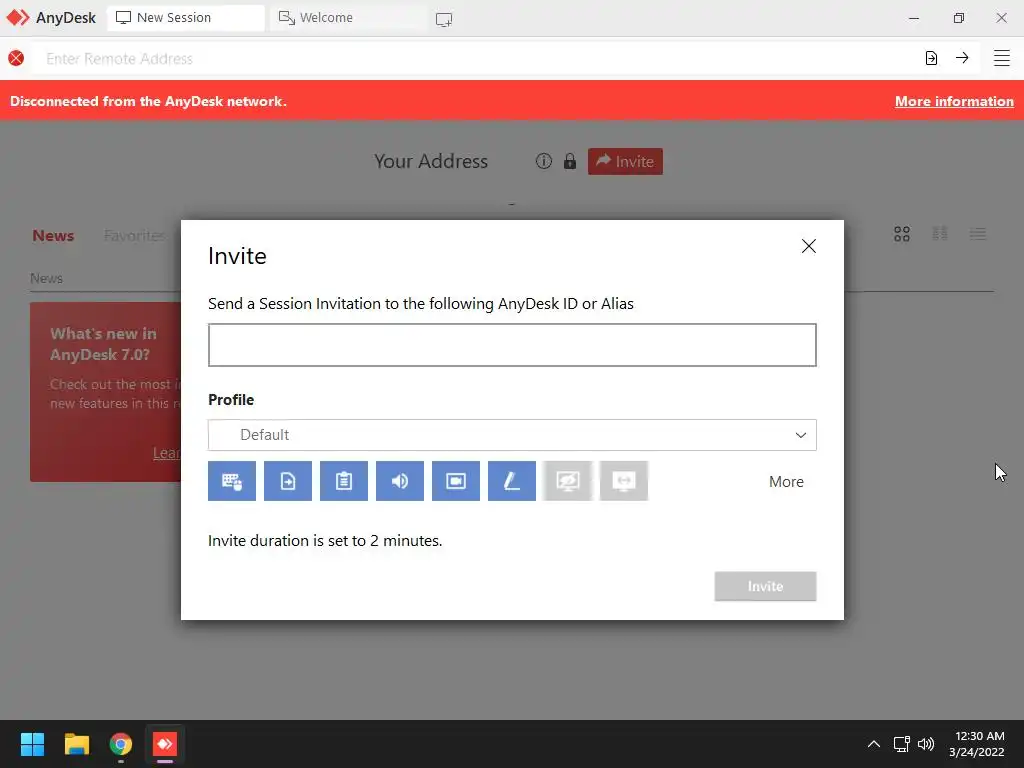Toggle privacy mode permission icon
1024x768 pixels.
pyautogui.click(x=568, y=481)
